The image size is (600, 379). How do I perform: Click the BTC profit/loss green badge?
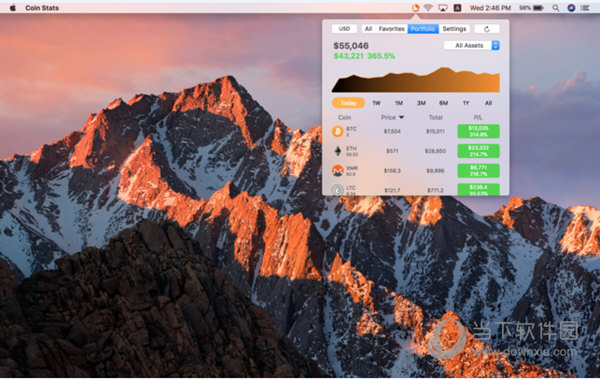tap(478, 131)
